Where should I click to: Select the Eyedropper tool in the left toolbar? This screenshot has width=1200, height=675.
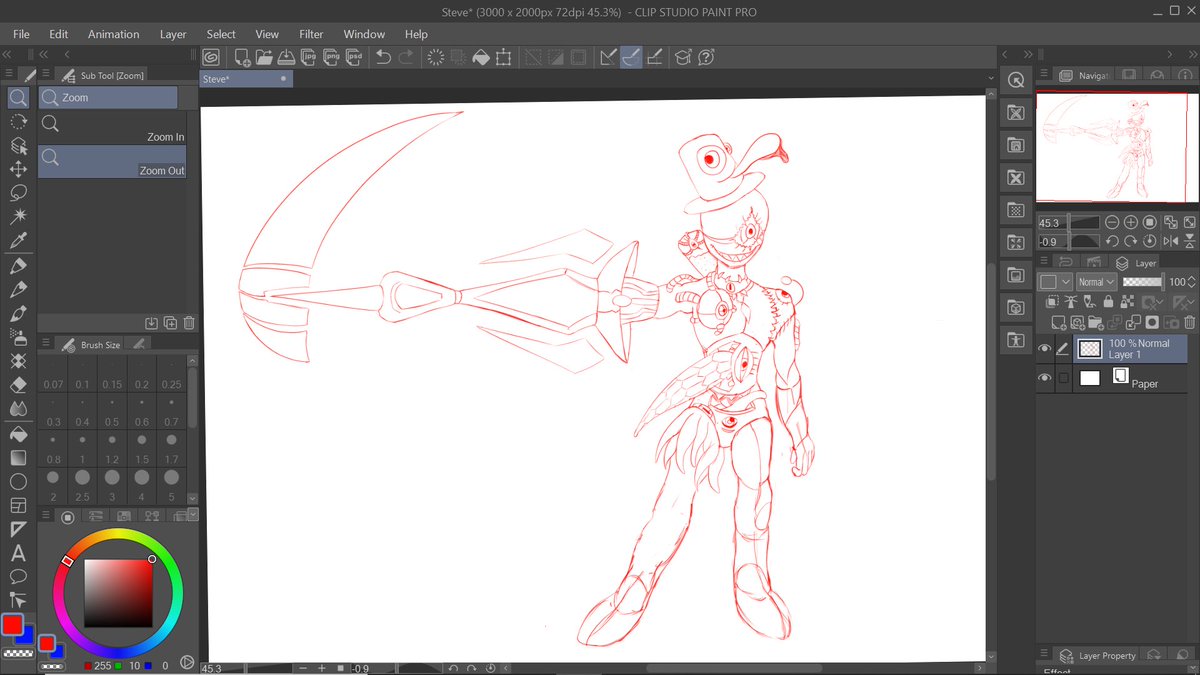click(18, 241)
